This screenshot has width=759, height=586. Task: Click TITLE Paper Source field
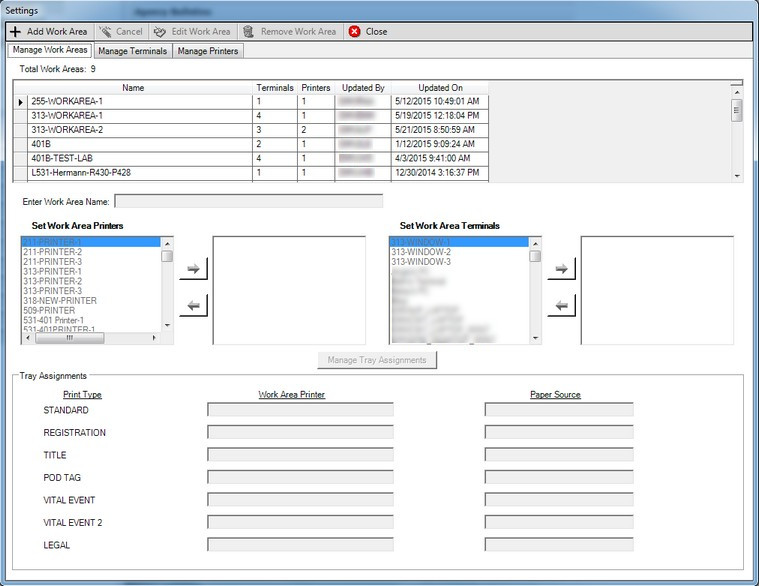pyautogui.click(x=559, y=455)
